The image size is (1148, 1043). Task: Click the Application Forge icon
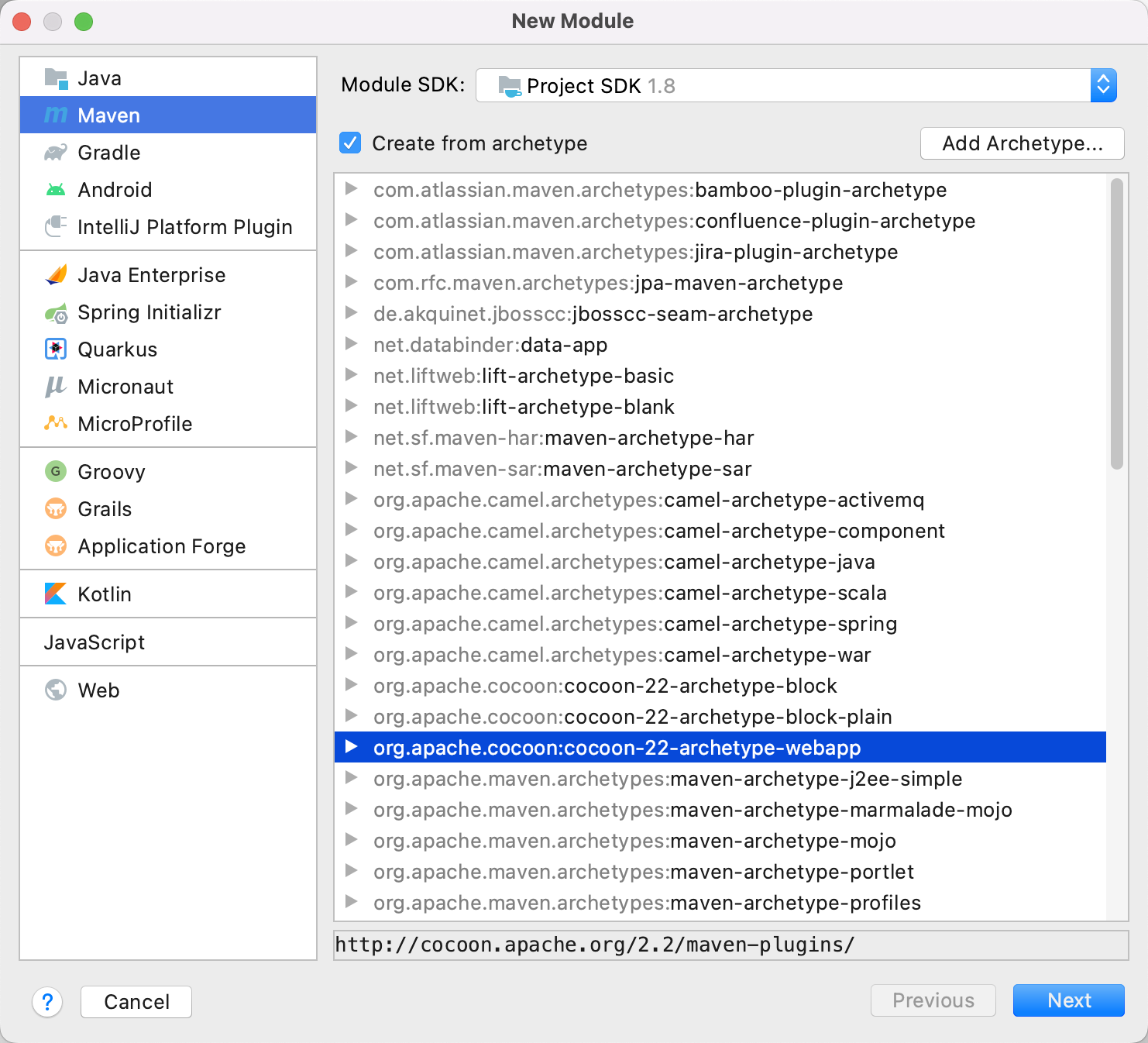[x=56, y=546]
